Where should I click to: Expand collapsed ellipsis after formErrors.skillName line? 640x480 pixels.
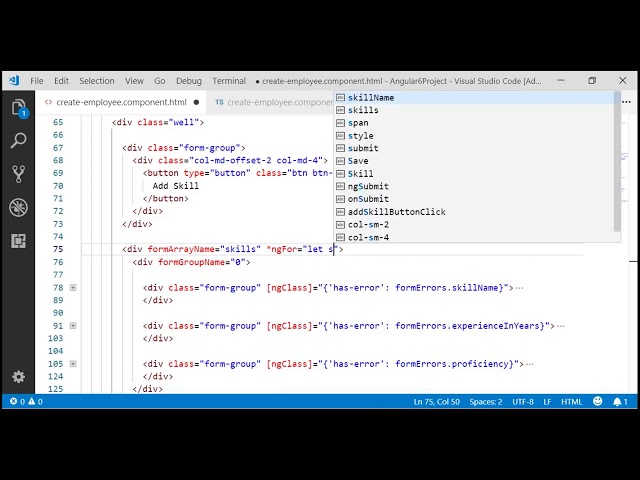(520, 288)
